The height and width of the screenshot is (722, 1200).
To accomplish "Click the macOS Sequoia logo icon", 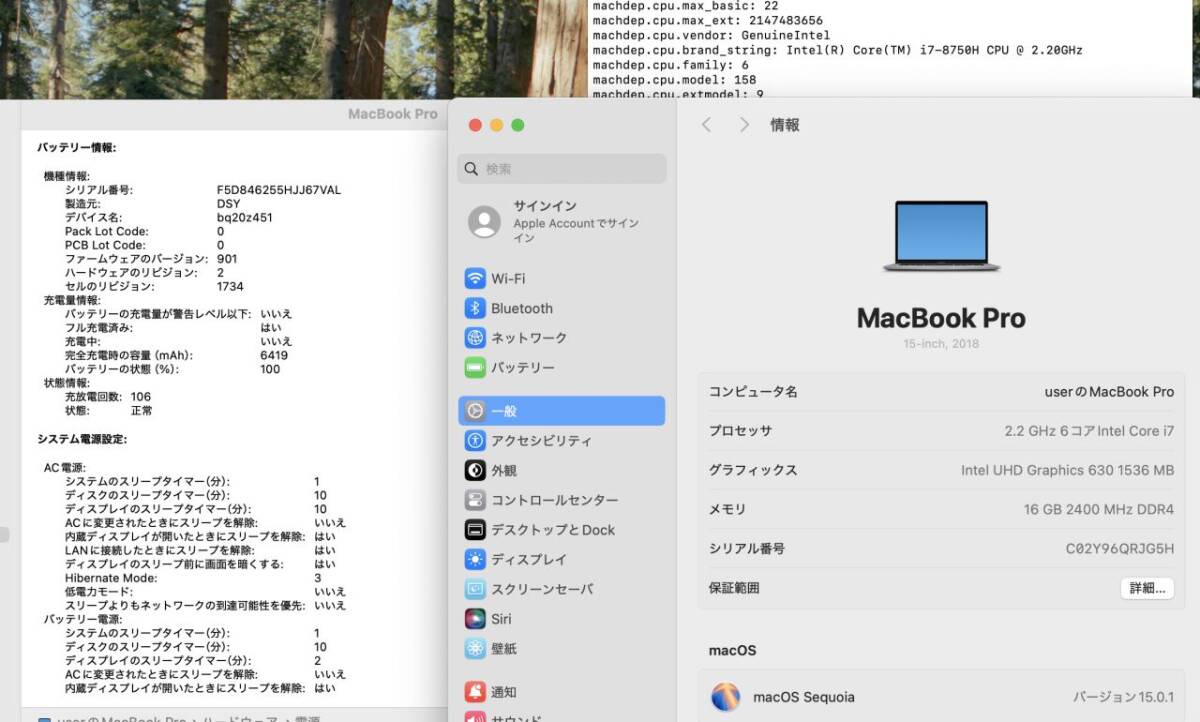I will tap(725, 697).
